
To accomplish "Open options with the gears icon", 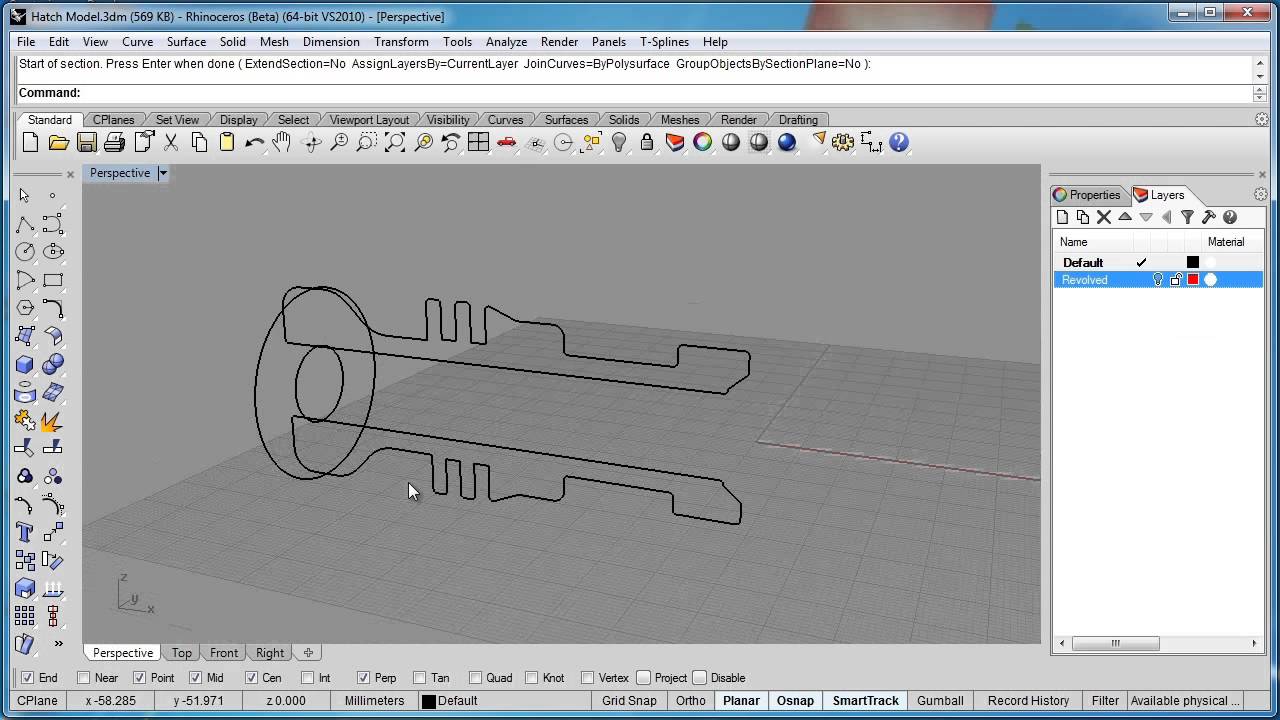I will pos(843,143).
